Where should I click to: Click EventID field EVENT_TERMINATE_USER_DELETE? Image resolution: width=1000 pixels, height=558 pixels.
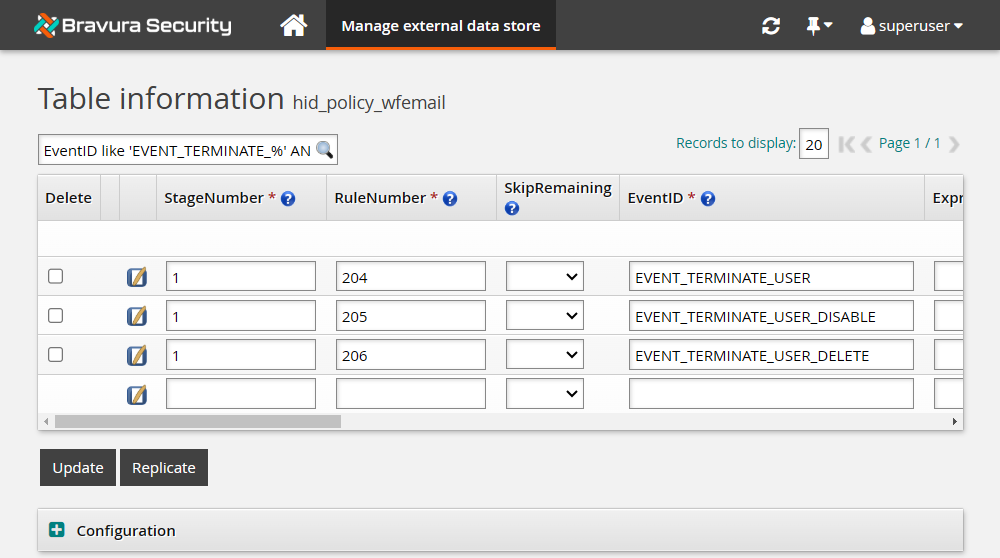[x=771, y=355]
